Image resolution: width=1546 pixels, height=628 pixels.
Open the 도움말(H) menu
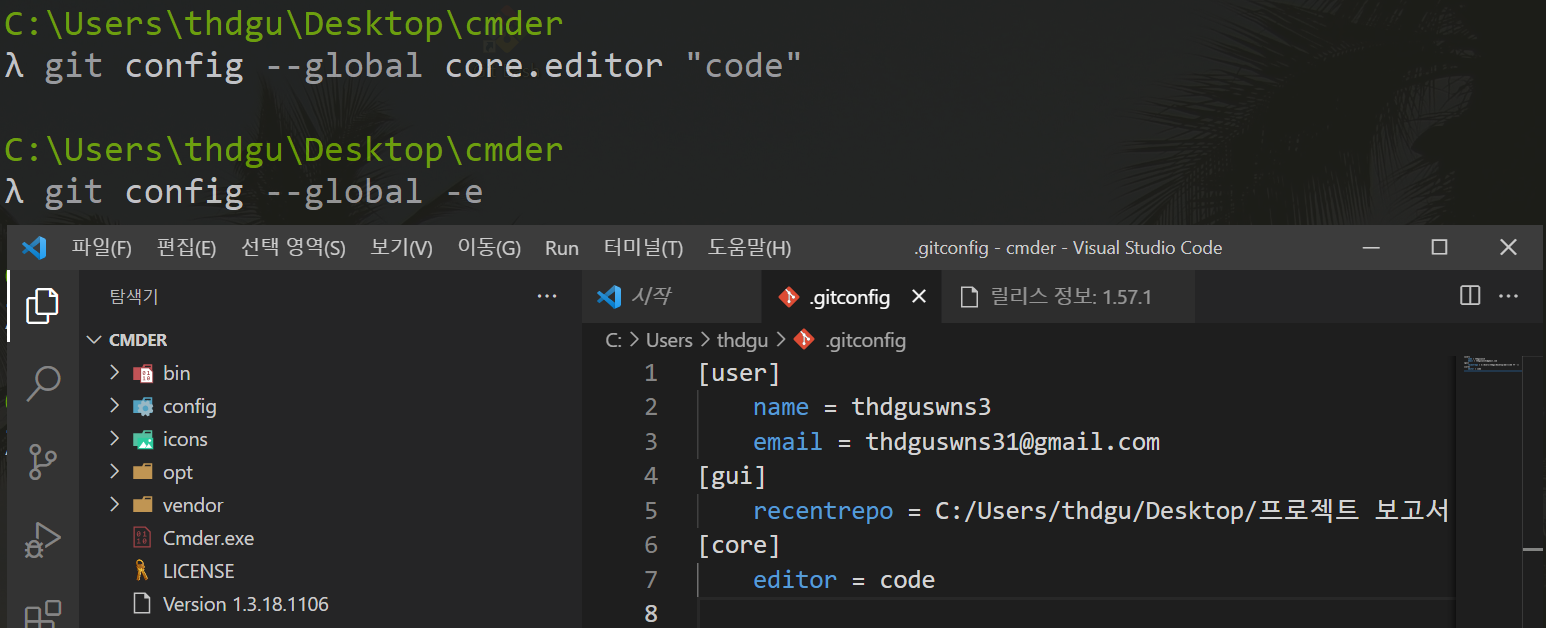click(749, 248)
